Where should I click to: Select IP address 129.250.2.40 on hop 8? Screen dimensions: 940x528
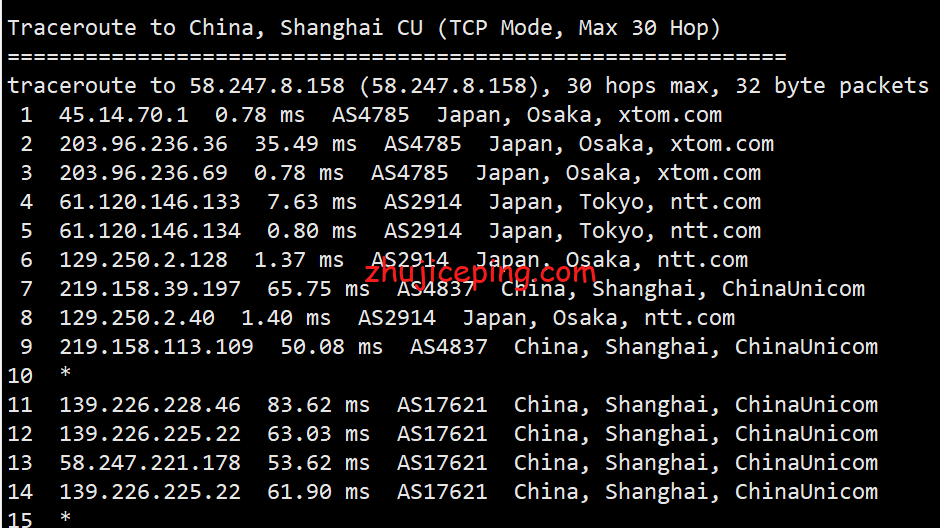click(137, 318)
